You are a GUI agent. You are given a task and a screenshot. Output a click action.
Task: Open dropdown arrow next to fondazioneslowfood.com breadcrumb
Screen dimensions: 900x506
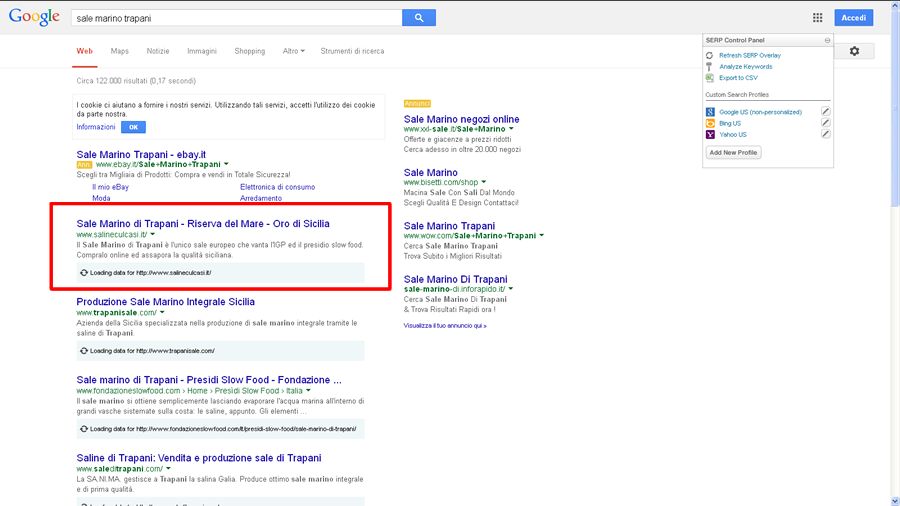(x=308, y=391)
